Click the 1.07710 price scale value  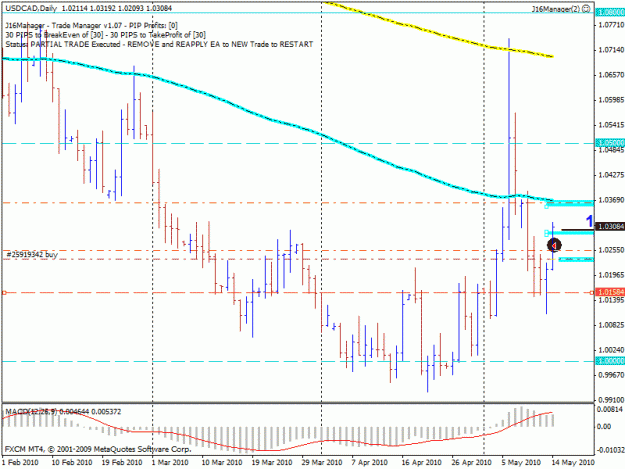pyautogui.click(x=611, y=25)
